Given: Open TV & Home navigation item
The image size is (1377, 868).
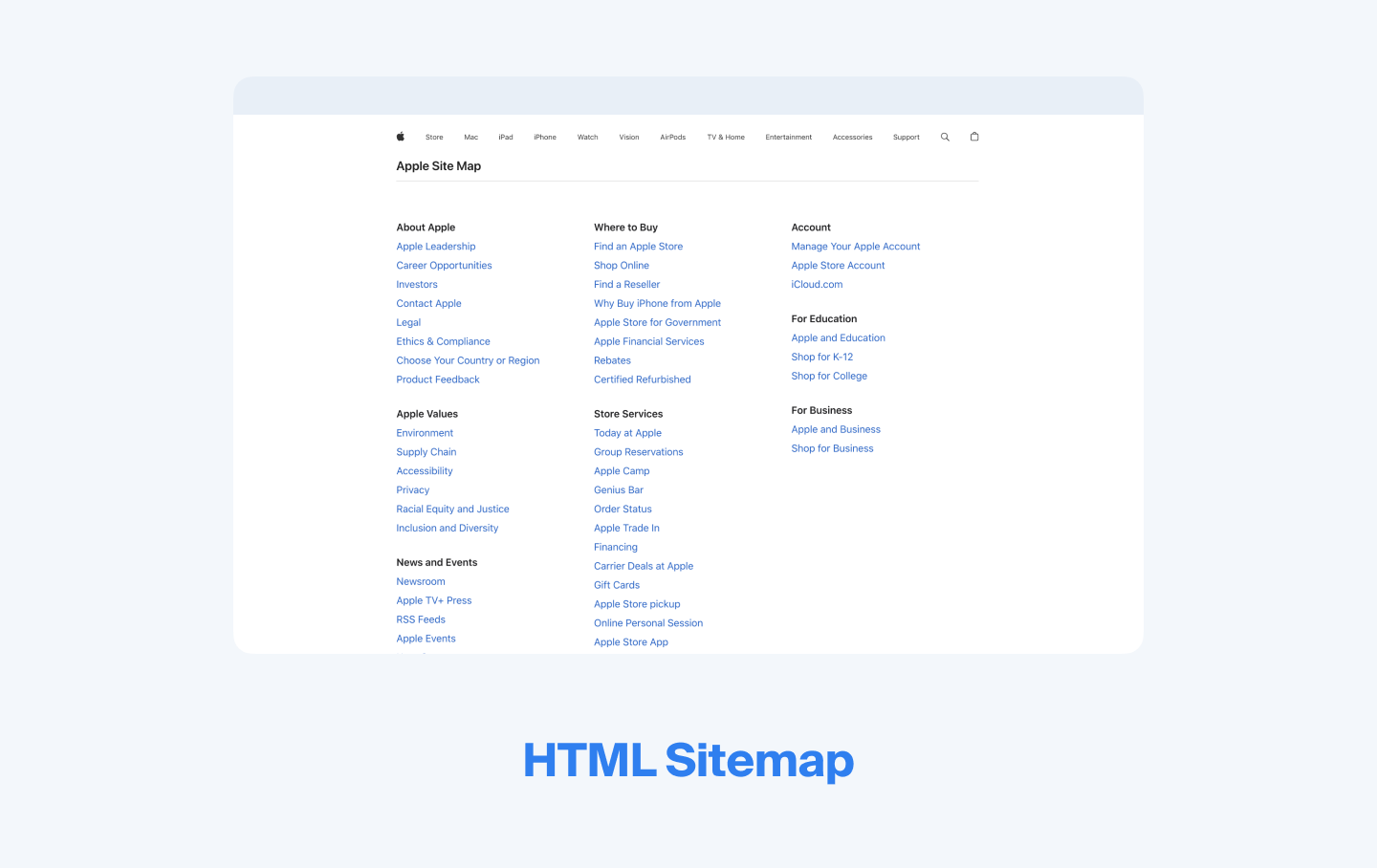Looking at the screenshot, I should click(726, 138).
